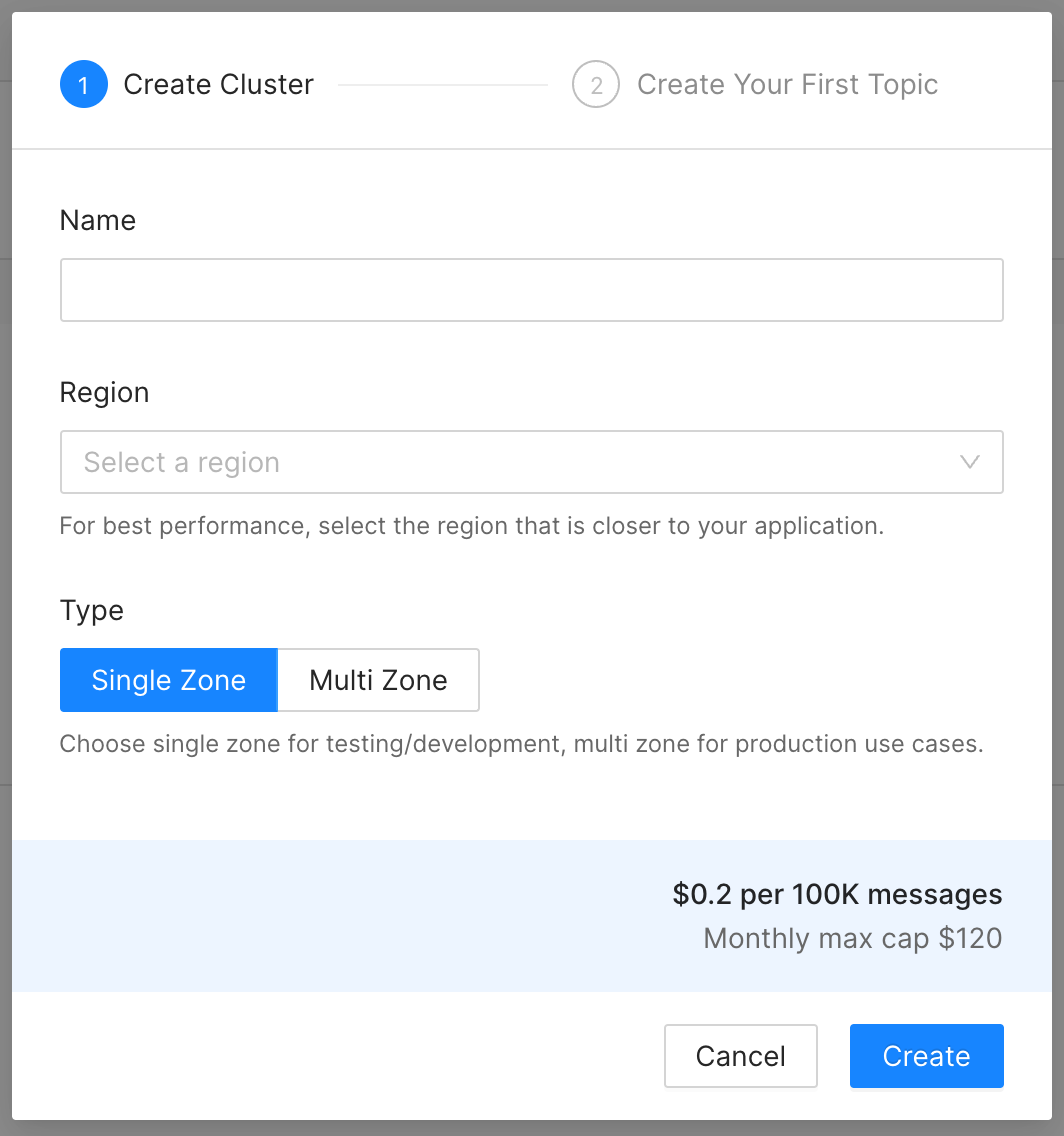This screenshot has height=1136, width=1064.
Task: Click the line connecting the two steps
Action: click(443, 85)
